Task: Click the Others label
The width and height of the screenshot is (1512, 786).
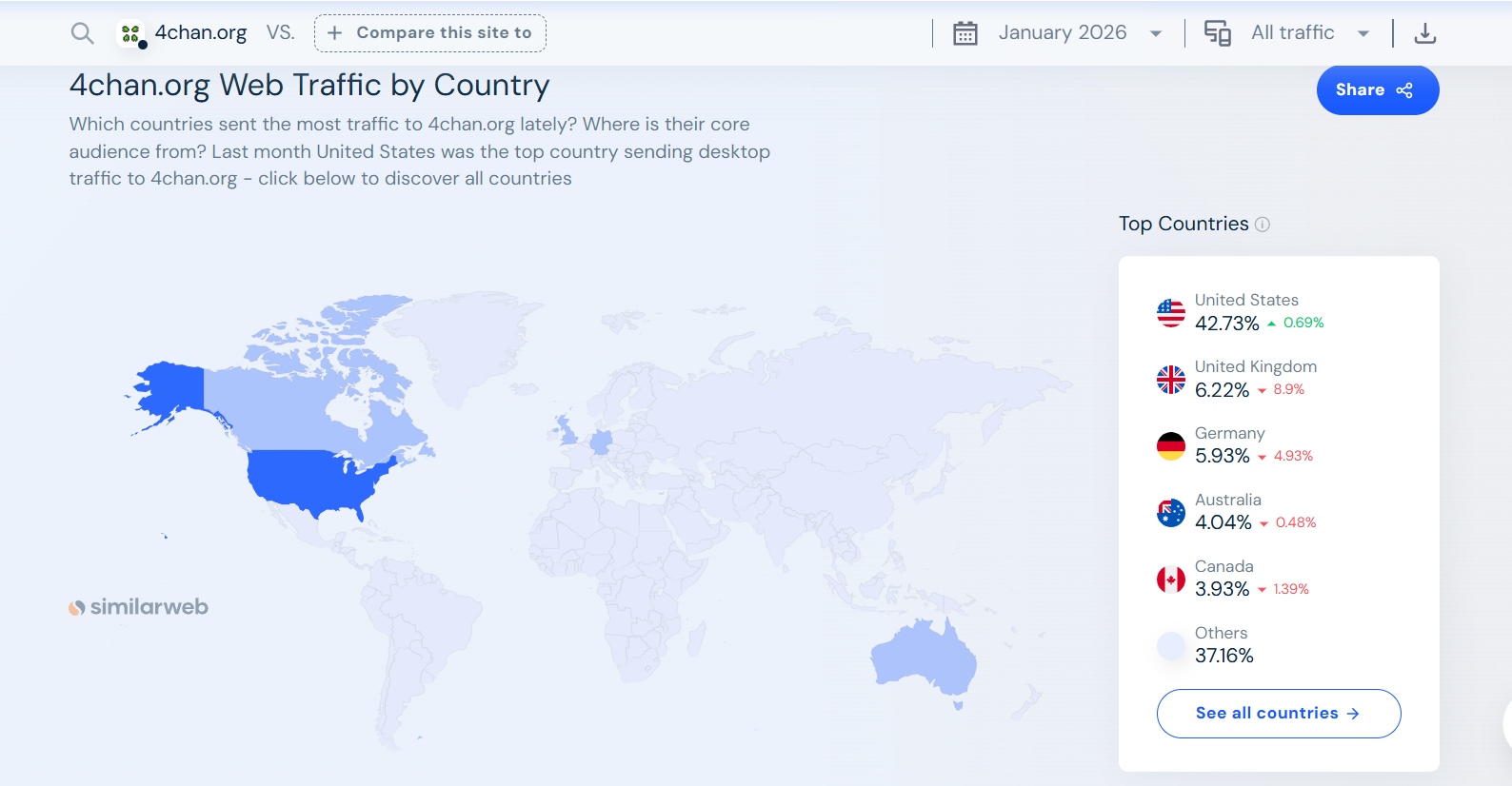Action: 1222,633
